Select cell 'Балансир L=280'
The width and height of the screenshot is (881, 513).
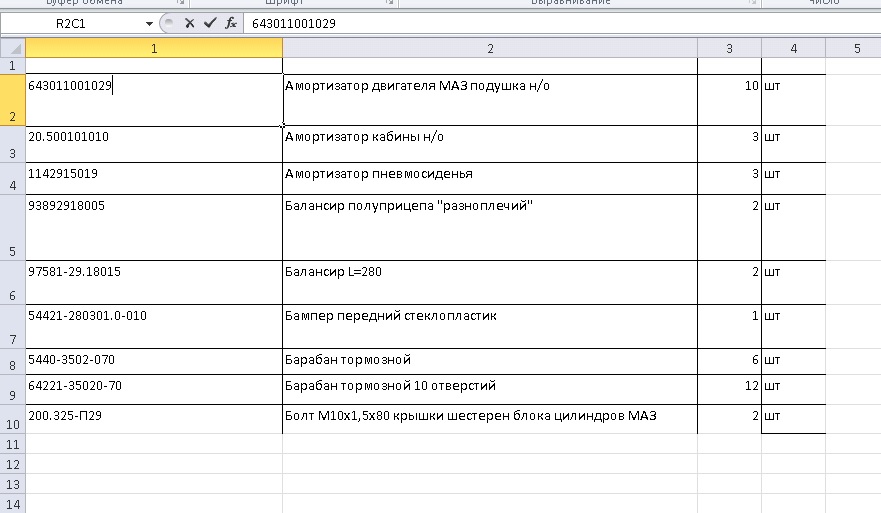click(x=490, y=283)
